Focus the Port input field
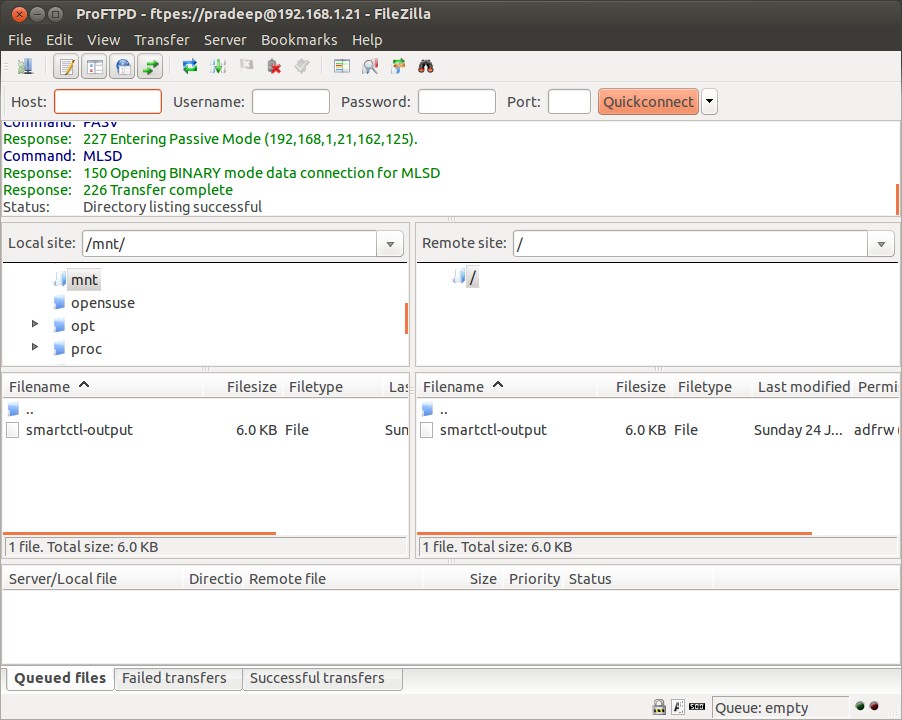The width and height of the screenshot is (902, 720). pyautogui.click(x=569, y=102)
